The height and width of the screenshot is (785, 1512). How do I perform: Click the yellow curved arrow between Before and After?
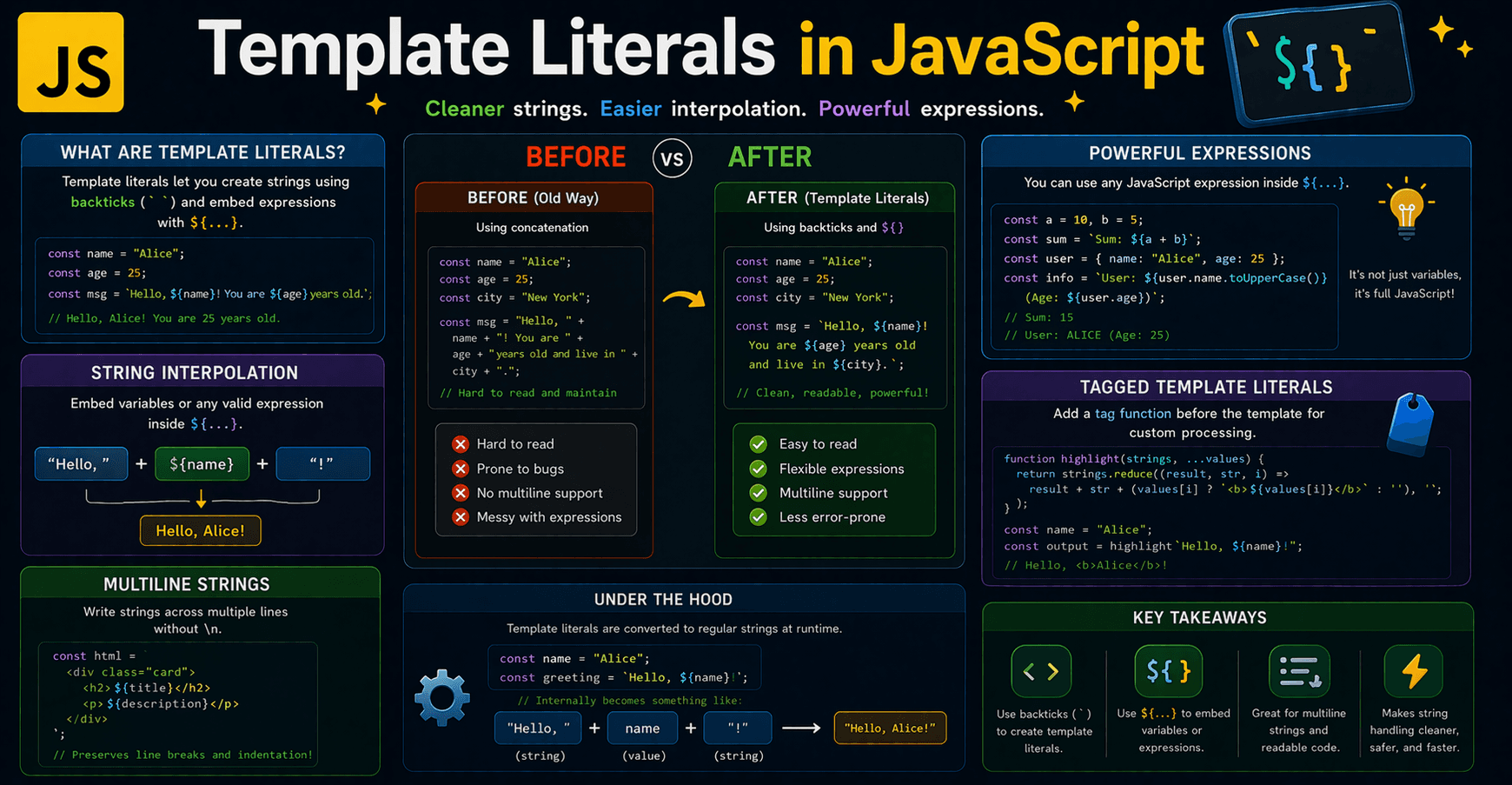[x=684, y=300]
